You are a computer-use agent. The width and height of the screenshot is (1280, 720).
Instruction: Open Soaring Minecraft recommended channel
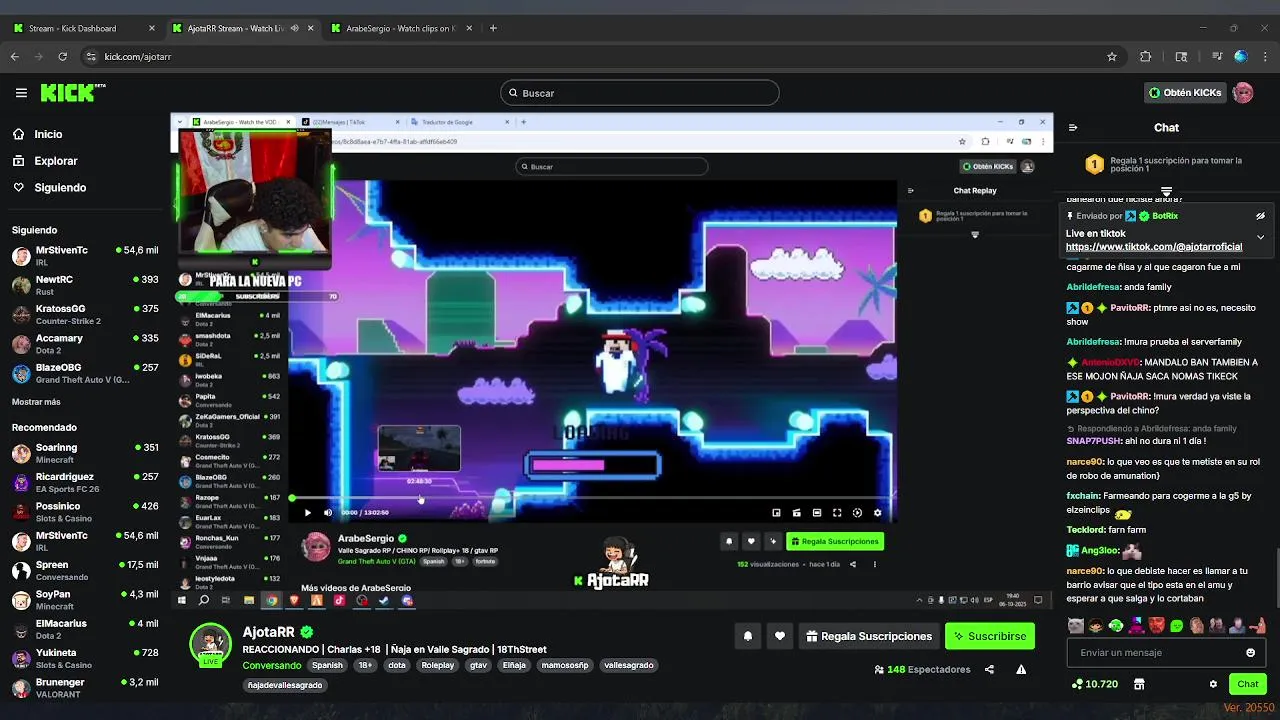click(85, 453)
